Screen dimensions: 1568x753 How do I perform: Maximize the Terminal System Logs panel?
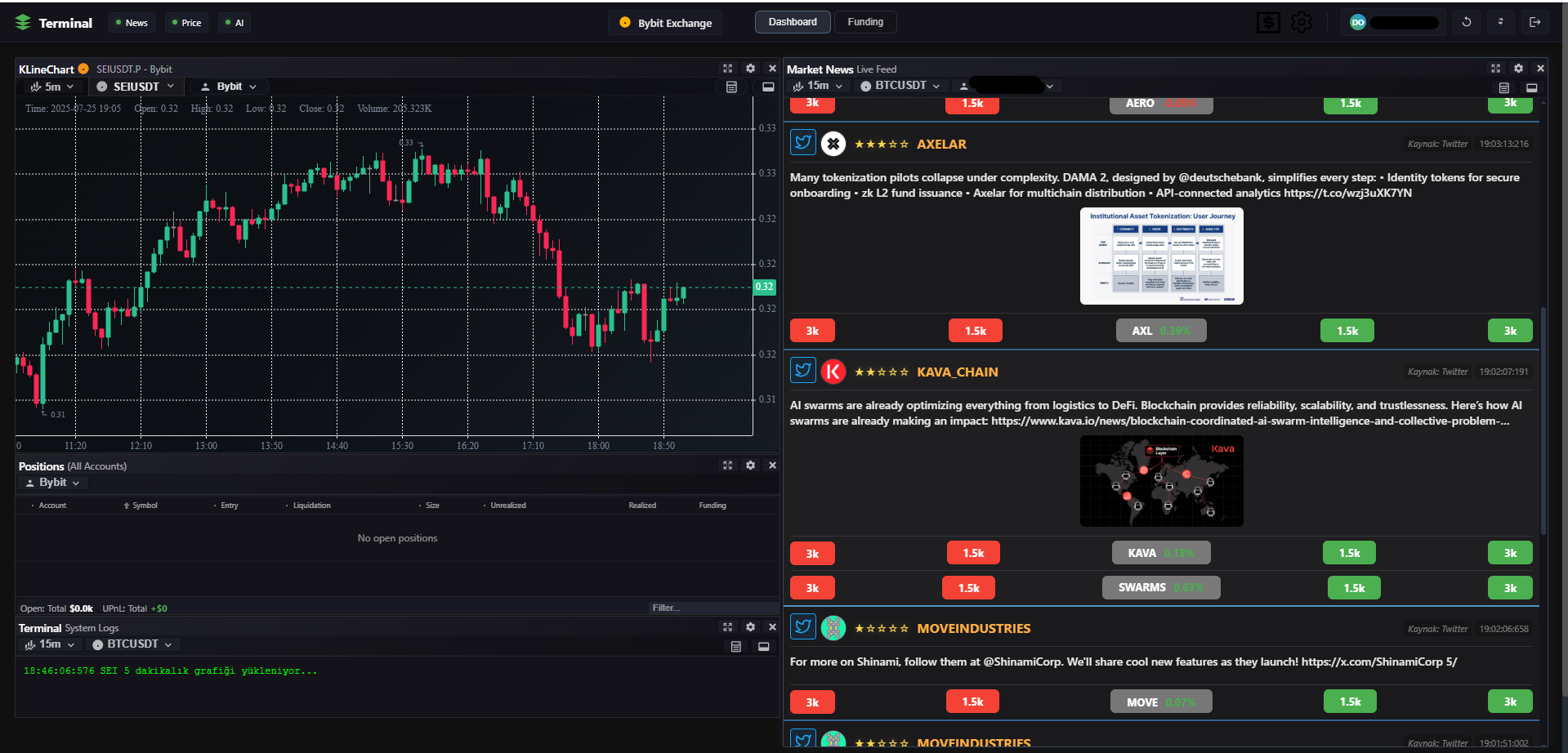[x=727, y=627]
